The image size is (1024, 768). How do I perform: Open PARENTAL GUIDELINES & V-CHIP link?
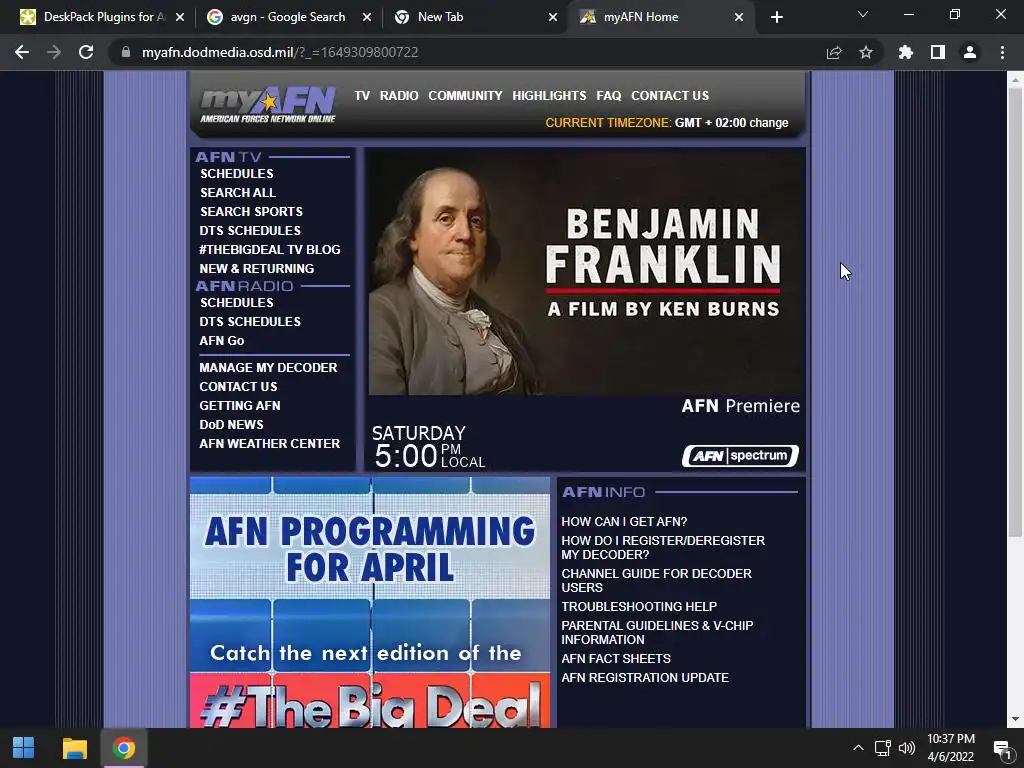(657, 632)
